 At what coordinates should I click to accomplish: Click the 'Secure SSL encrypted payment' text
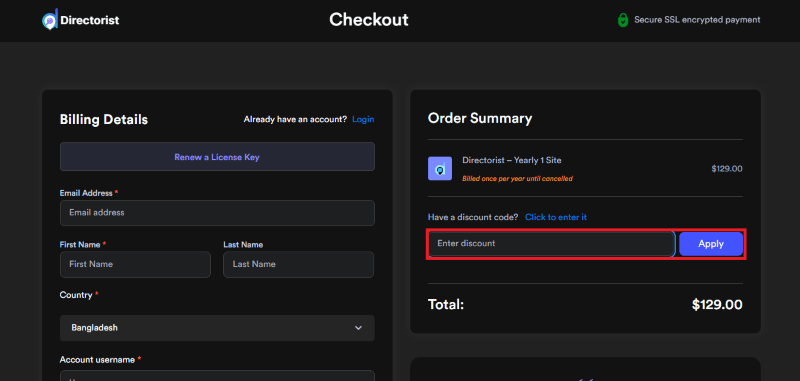click(697, 20)
